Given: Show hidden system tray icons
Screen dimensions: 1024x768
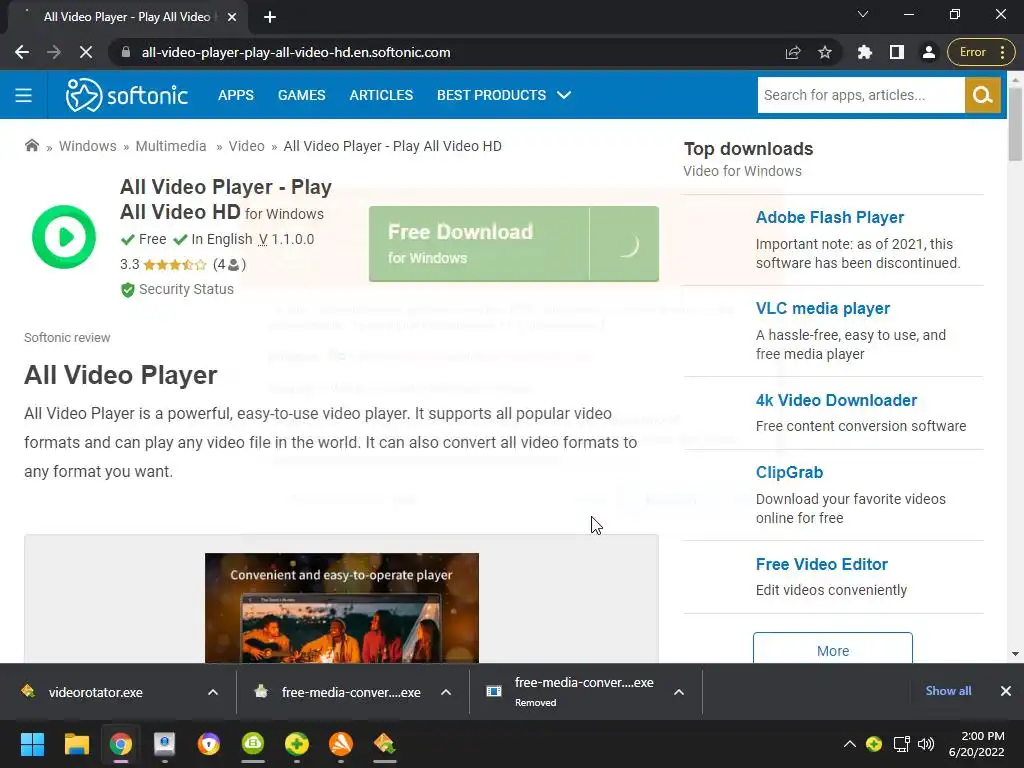Looking at the screenshot, I should [x=850, y=744].
